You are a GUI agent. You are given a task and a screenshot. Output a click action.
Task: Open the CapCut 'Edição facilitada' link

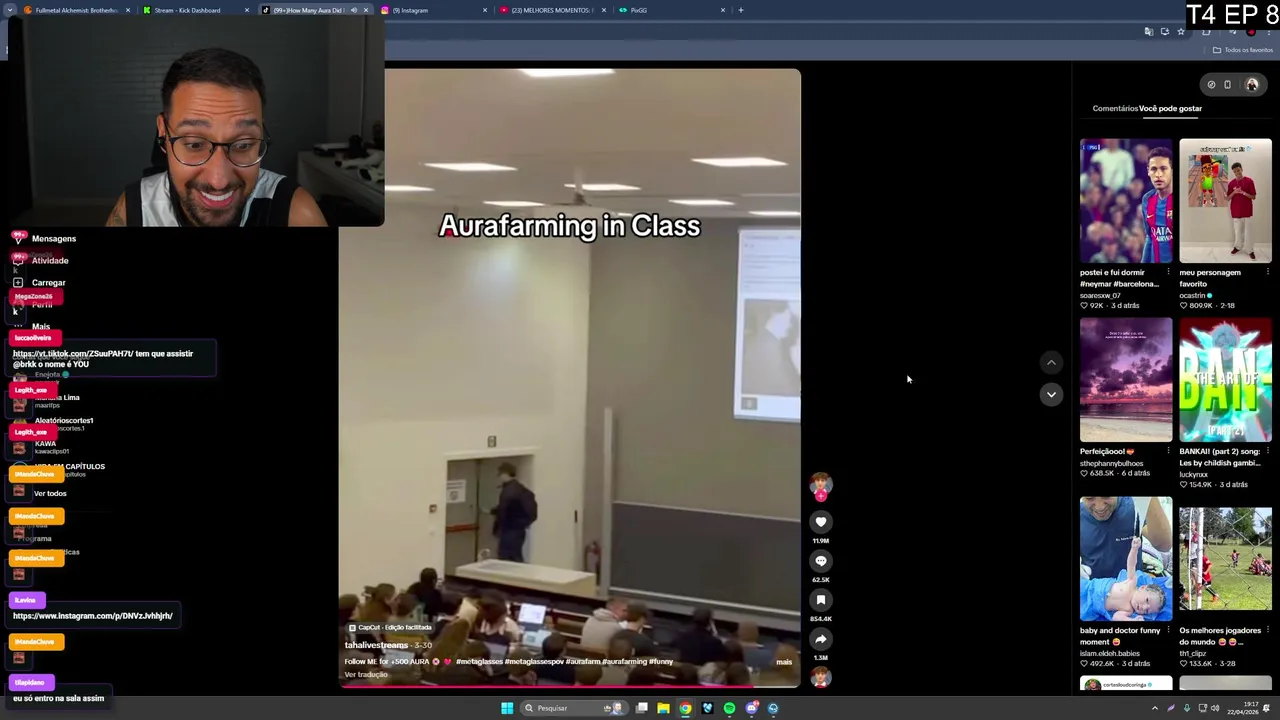coord(390,628)
